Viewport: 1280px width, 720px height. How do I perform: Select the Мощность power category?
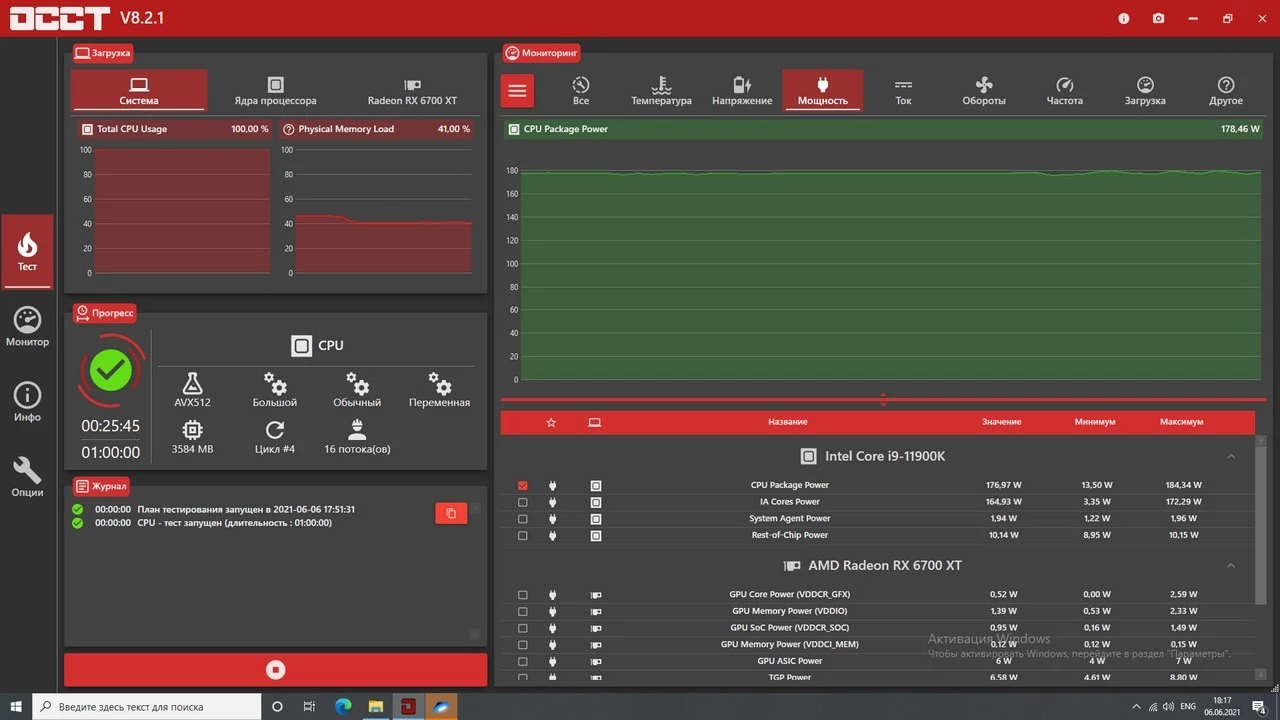(x=823, y=91)
